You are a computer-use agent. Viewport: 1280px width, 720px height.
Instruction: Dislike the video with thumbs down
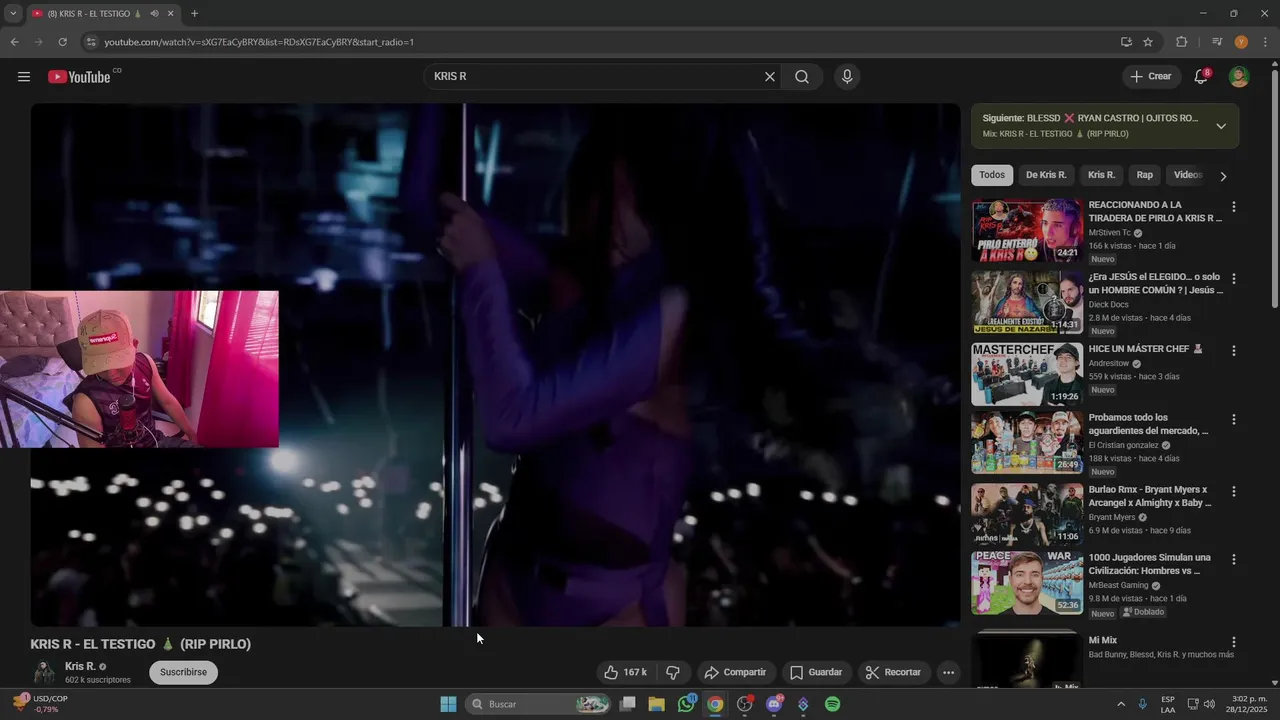pos(673,672)
